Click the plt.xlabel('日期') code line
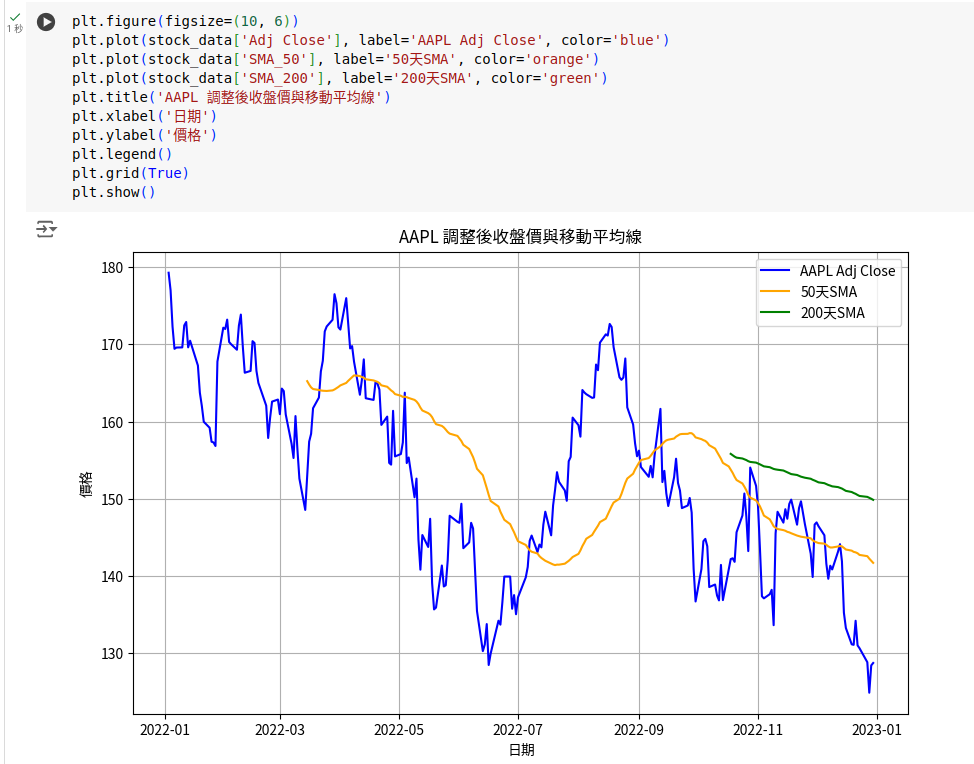The height and width of the screenshot is (764, 974). pyautogui.click(x=144, y=116)
